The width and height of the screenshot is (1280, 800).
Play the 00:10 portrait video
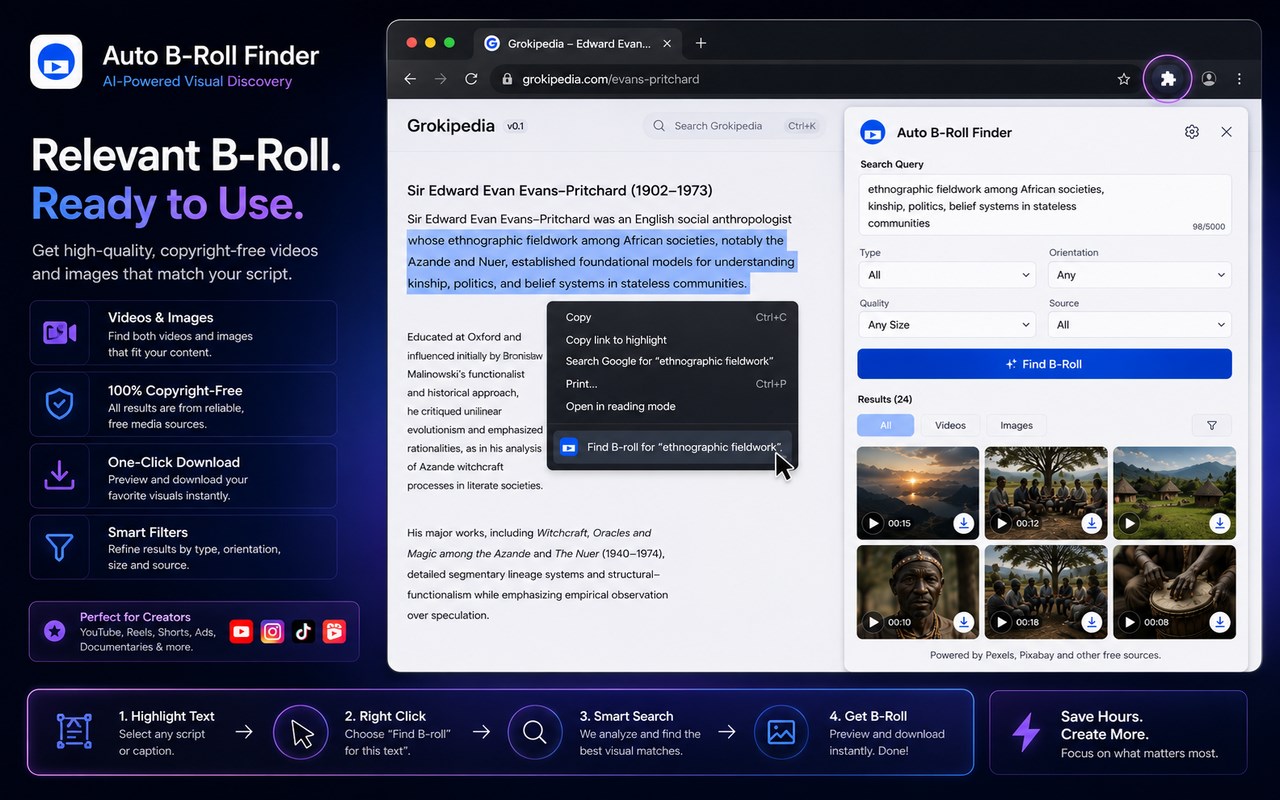click(873, 622)
